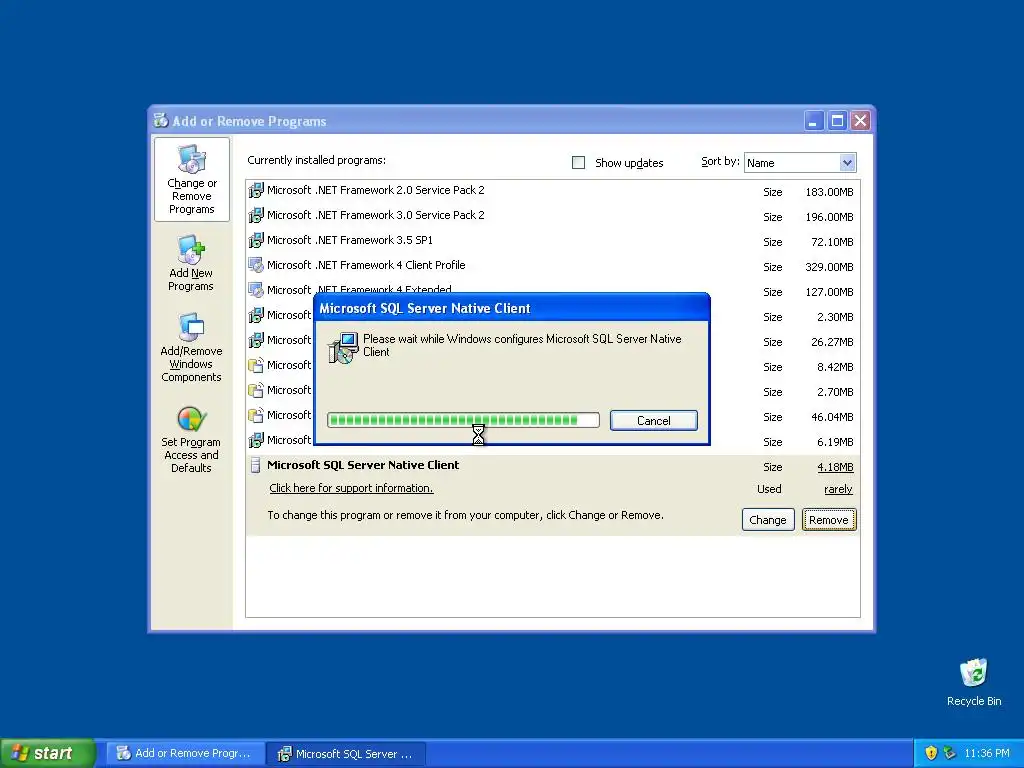
Task: Click the Remove button
Action: click(x=829, y=520)
